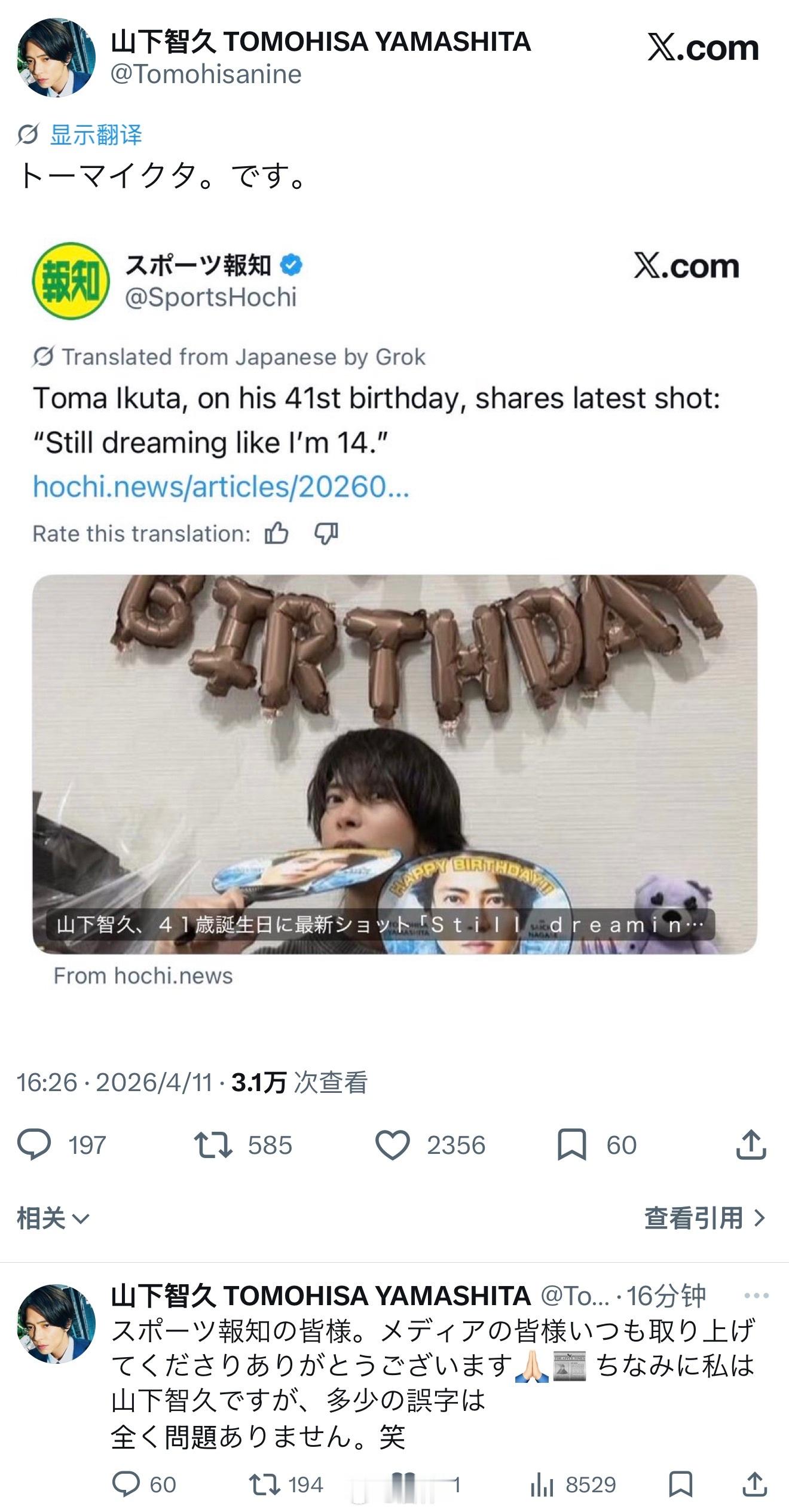Bookmark the reply from Tomohisa Yamashita
Viewport: 789px width, 1512px height.
pyautogui.click(x=680, y=1484)
